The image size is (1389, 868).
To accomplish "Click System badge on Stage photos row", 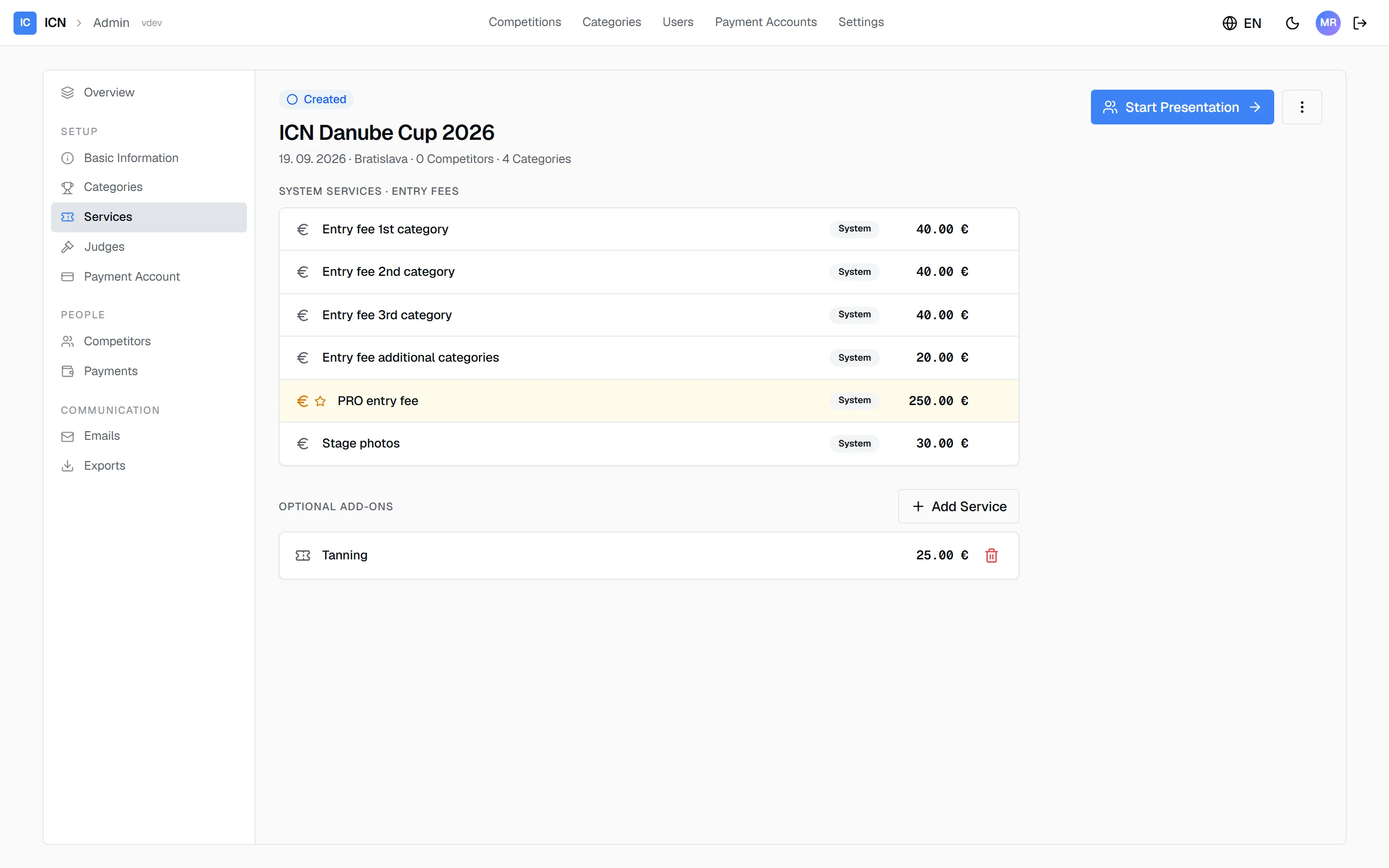I will pyautogui.click(x=854, y=443).
